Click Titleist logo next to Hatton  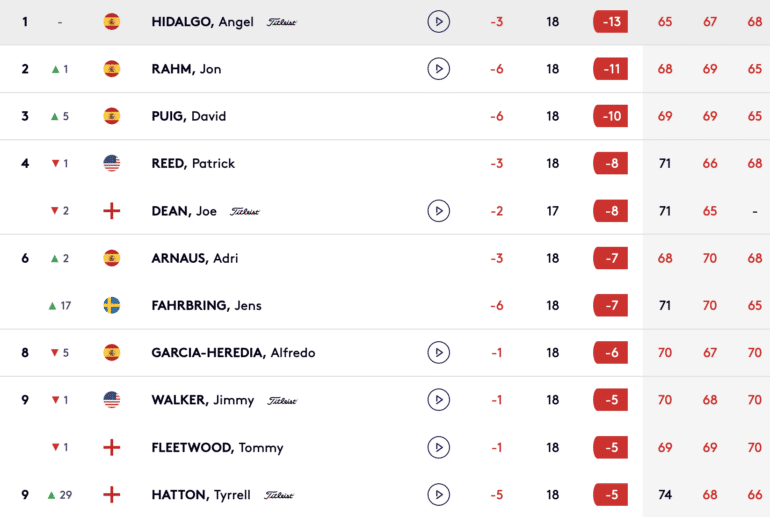click(278, 495)
